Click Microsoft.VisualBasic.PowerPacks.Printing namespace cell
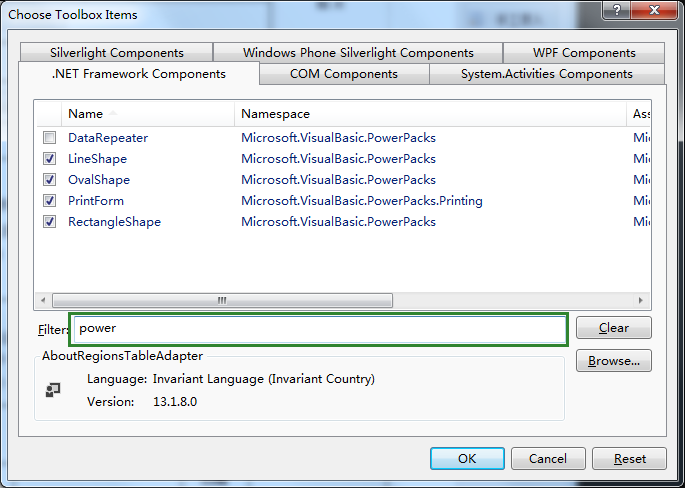This screenshot has height=488, width=685. [362, 201]
